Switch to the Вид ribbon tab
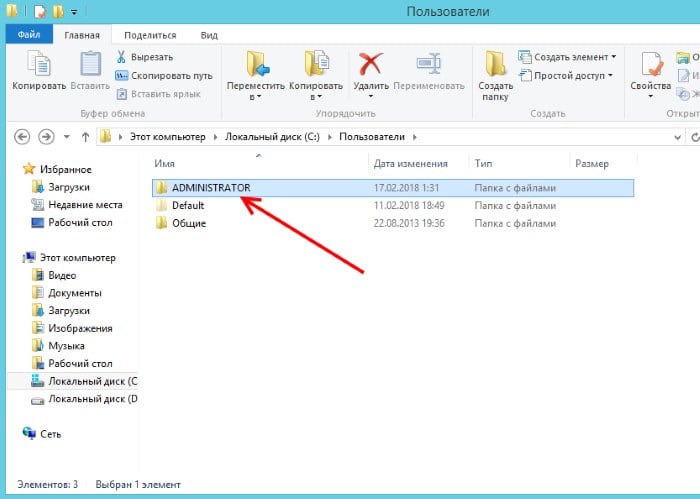The image size is (700, 499). (x=209, y=34)
